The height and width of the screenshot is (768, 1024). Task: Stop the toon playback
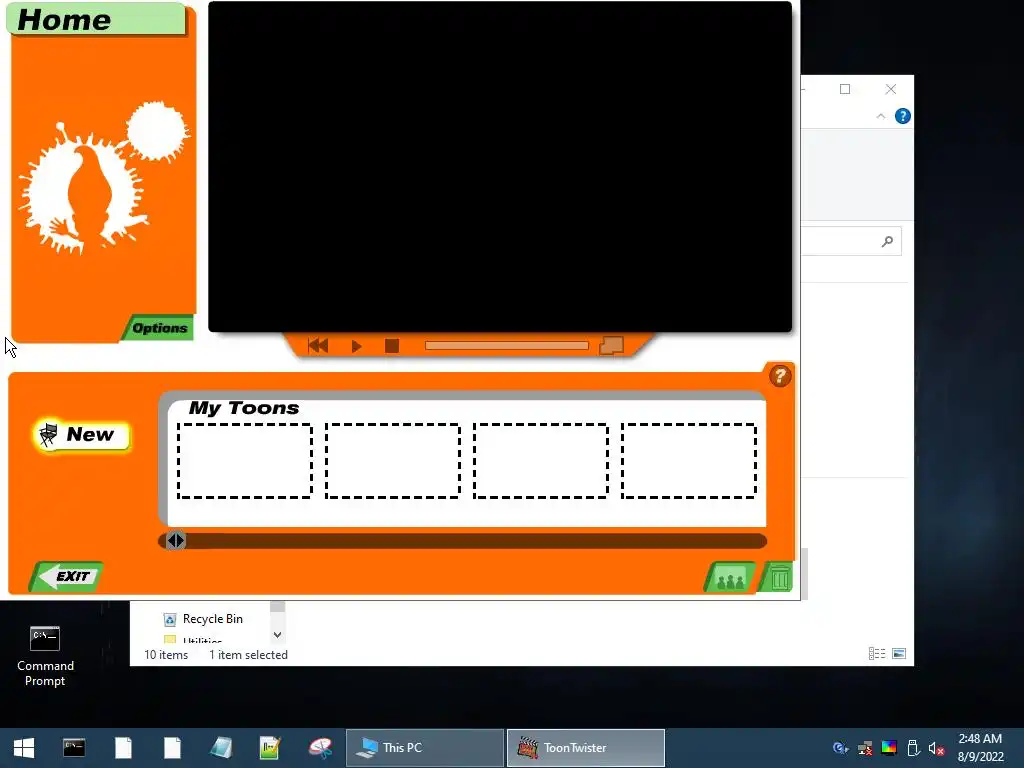pyautogui.click(x=392, y=345)
